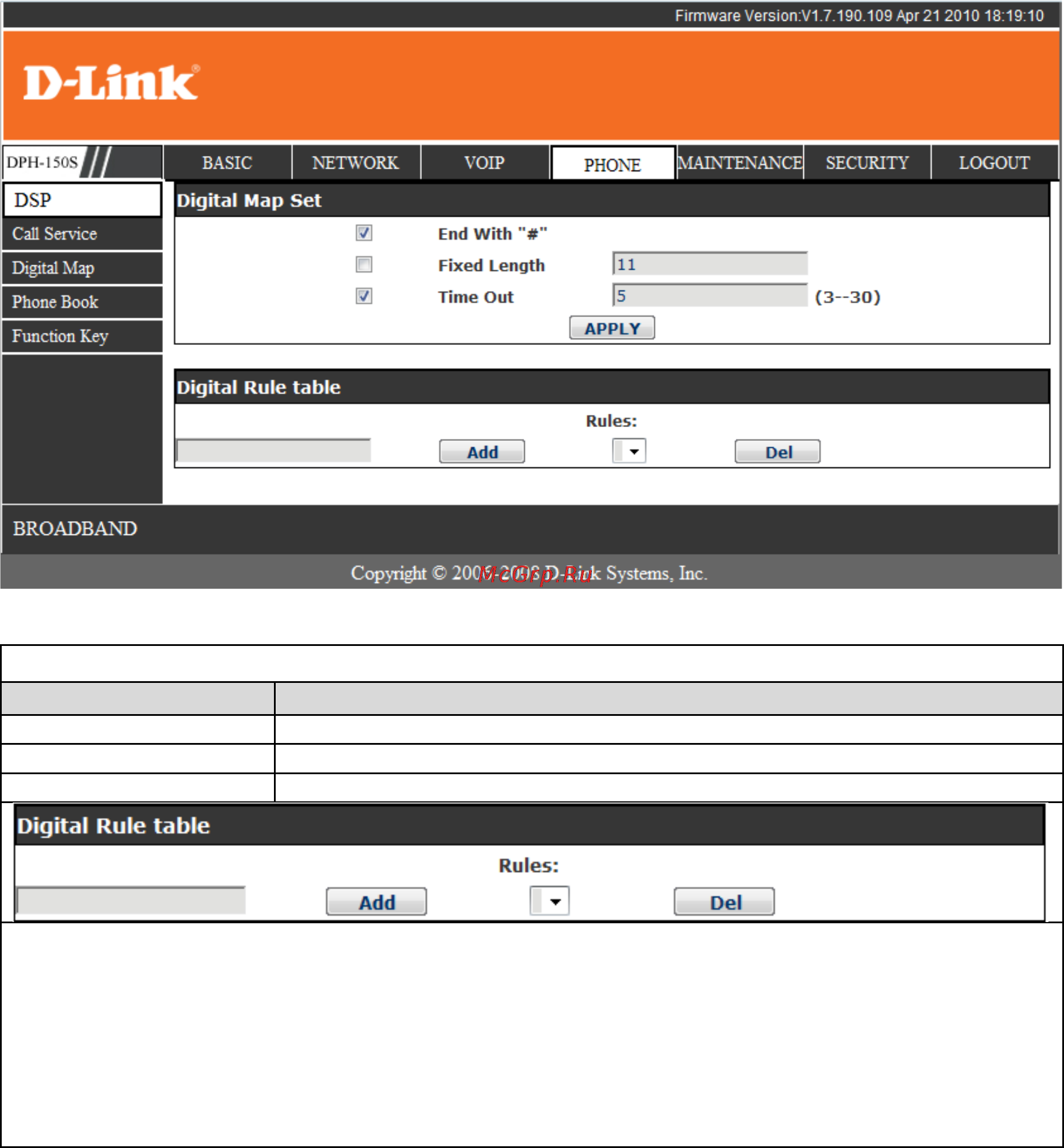The width and height of the screenshot is (1064, 1148).
Task: Click Del in the lower Digital Rule table
Action: (724, 902)
